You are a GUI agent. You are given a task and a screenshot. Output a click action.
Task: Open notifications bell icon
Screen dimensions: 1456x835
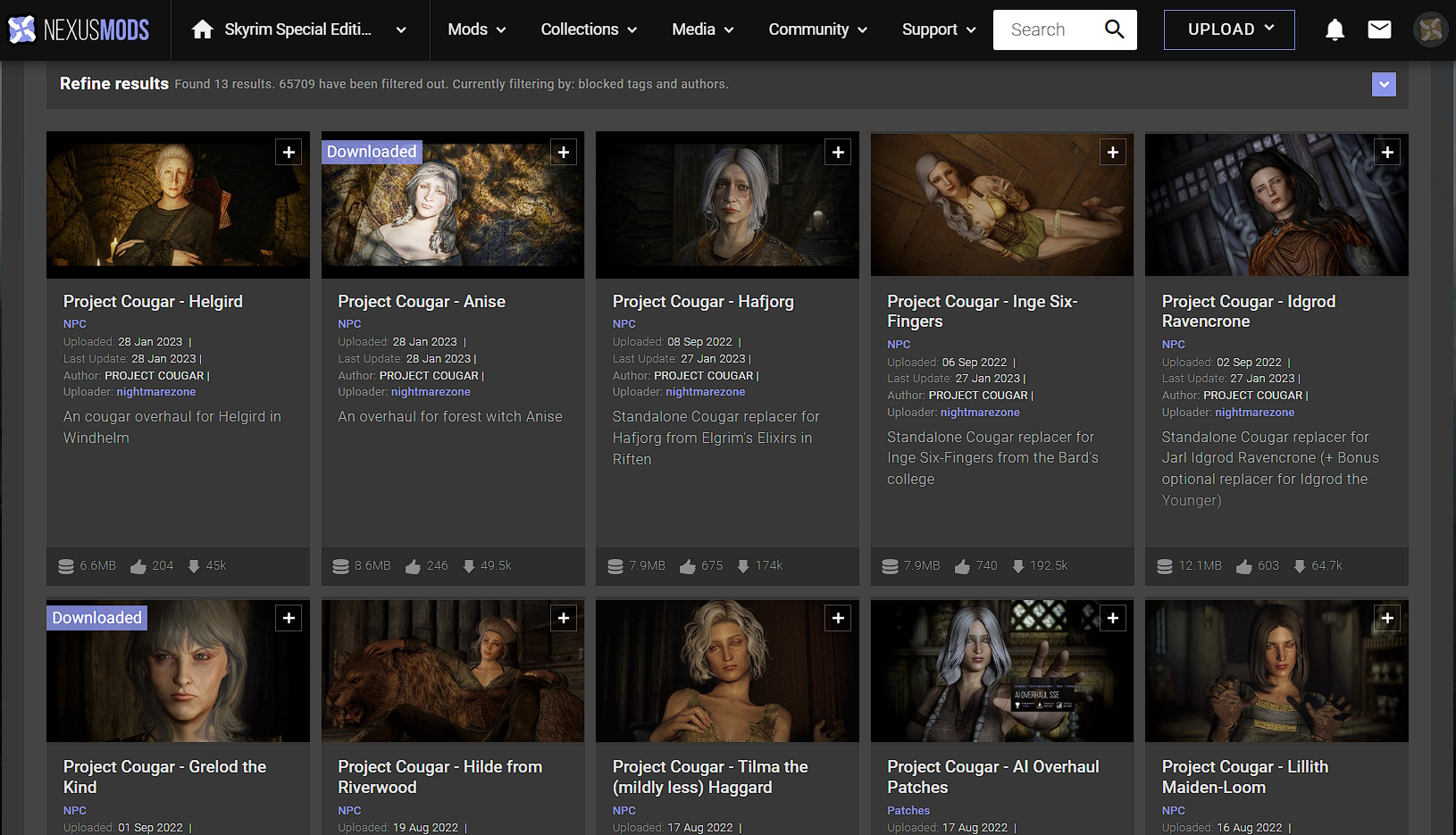point(1335,29)
